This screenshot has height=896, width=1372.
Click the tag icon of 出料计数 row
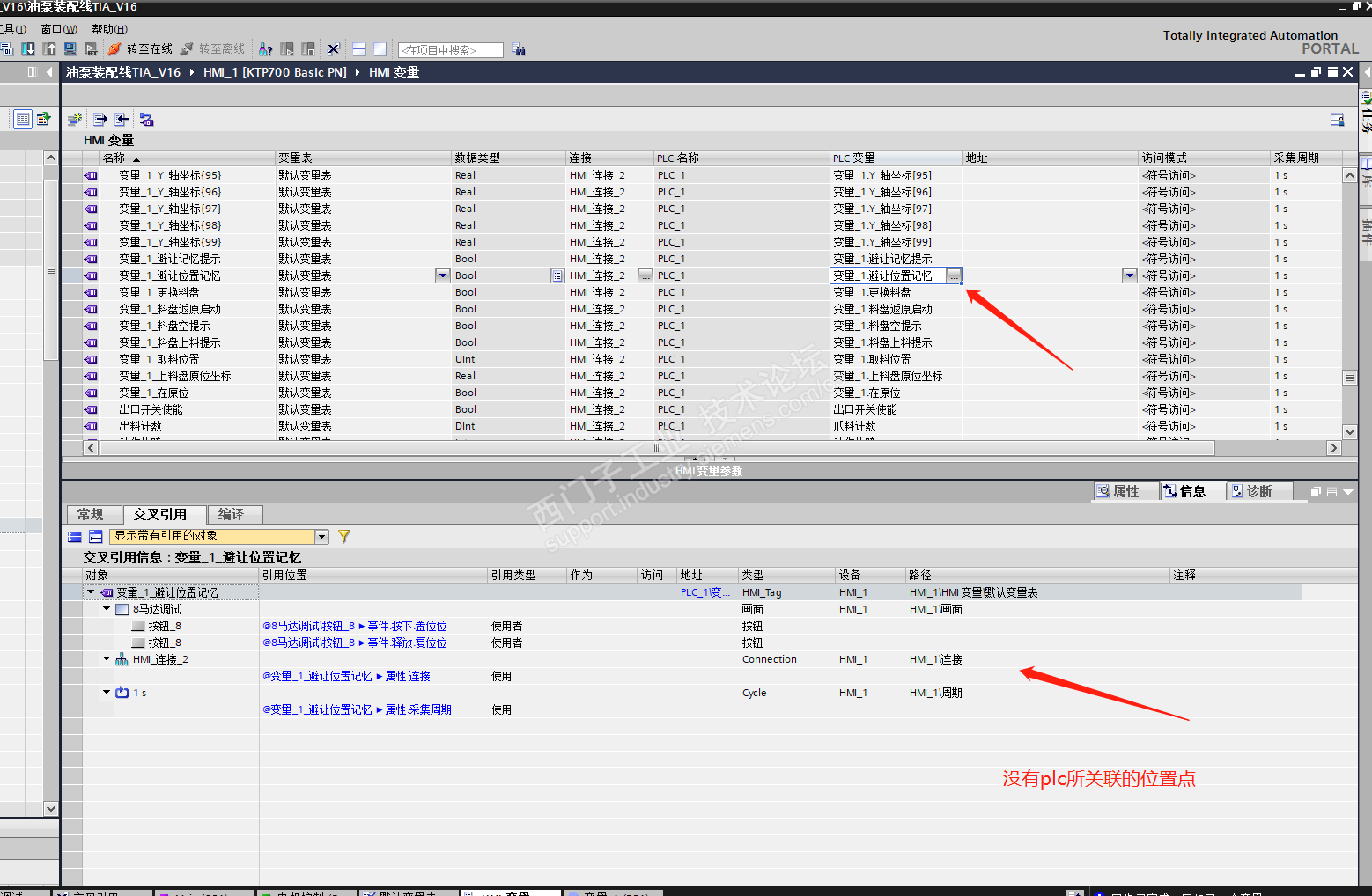coord(91,426)
